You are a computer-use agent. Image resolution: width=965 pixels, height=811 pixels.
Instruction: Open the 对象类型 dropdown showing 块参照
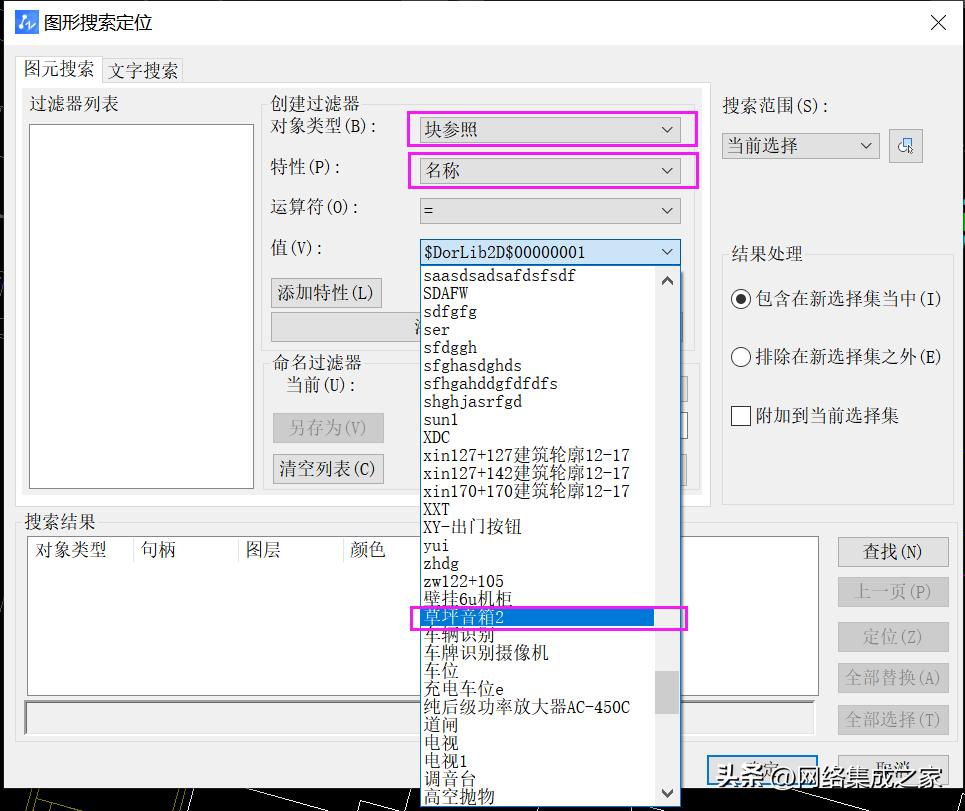click(550, 130)
